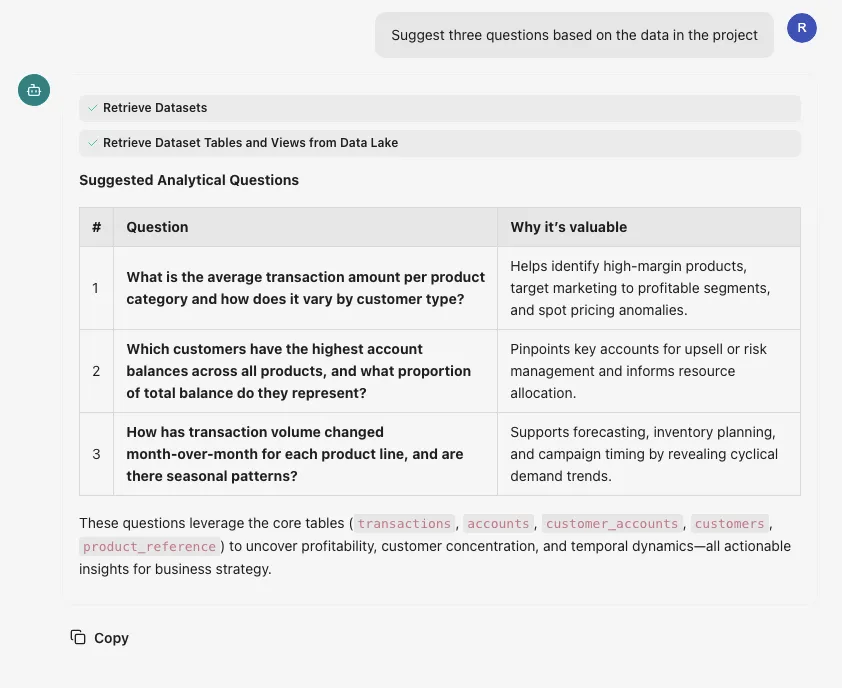Click the Question column header
The image size is (842, 688).
click(157, 227)
